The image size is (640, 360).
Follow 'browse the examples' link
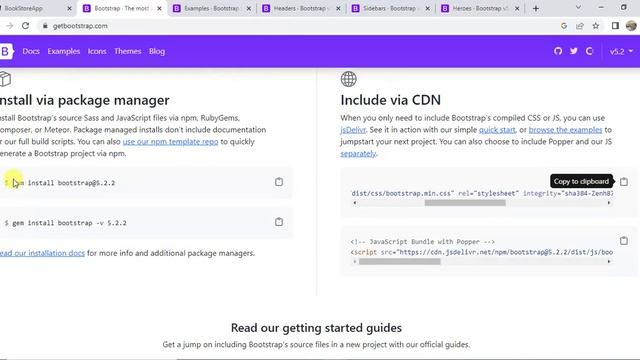point(565,130)
